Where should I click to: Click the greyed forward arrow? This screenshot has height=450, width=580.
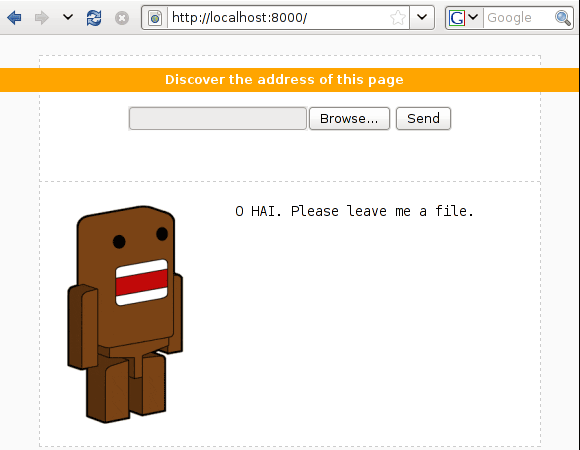41,17
